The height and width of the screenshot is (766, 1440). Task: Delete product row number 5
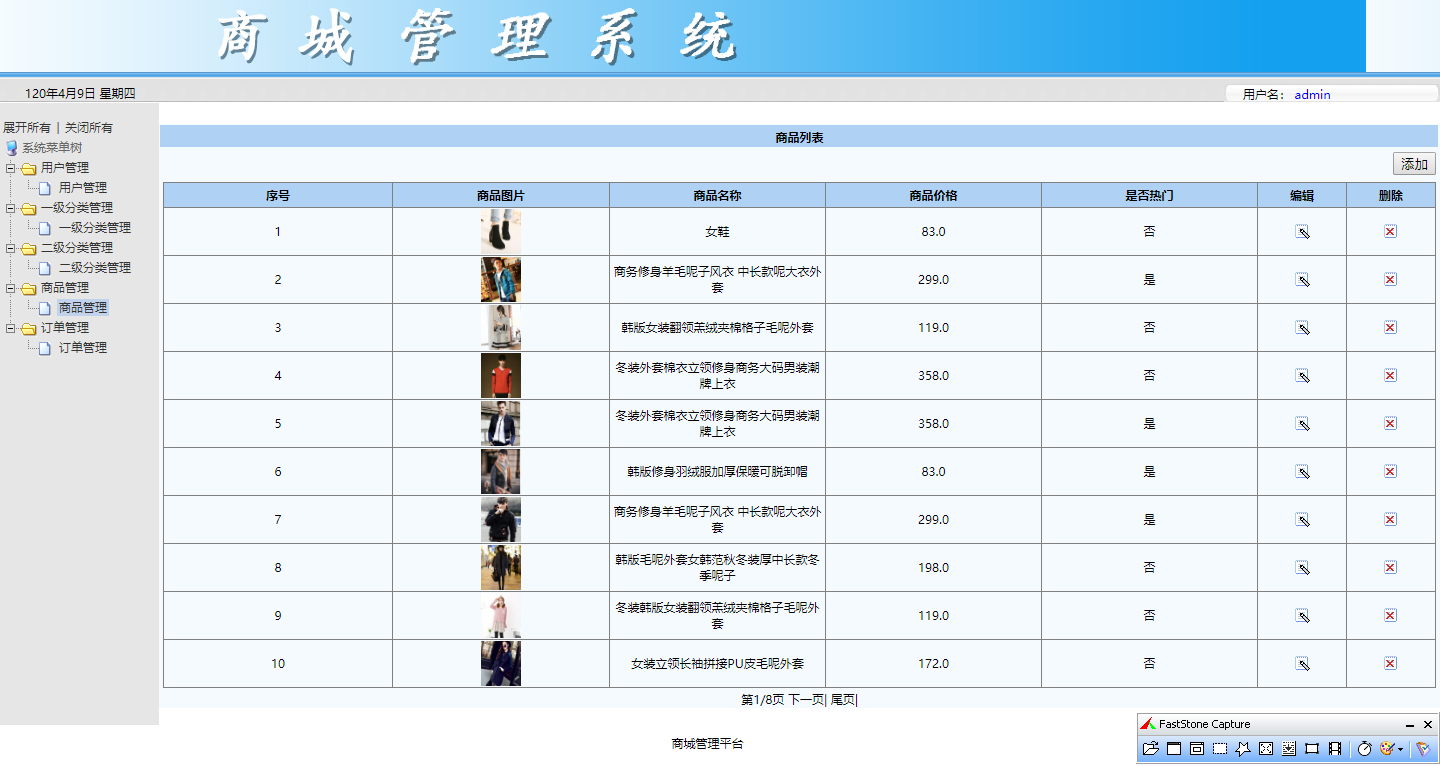click(1390, 424)
